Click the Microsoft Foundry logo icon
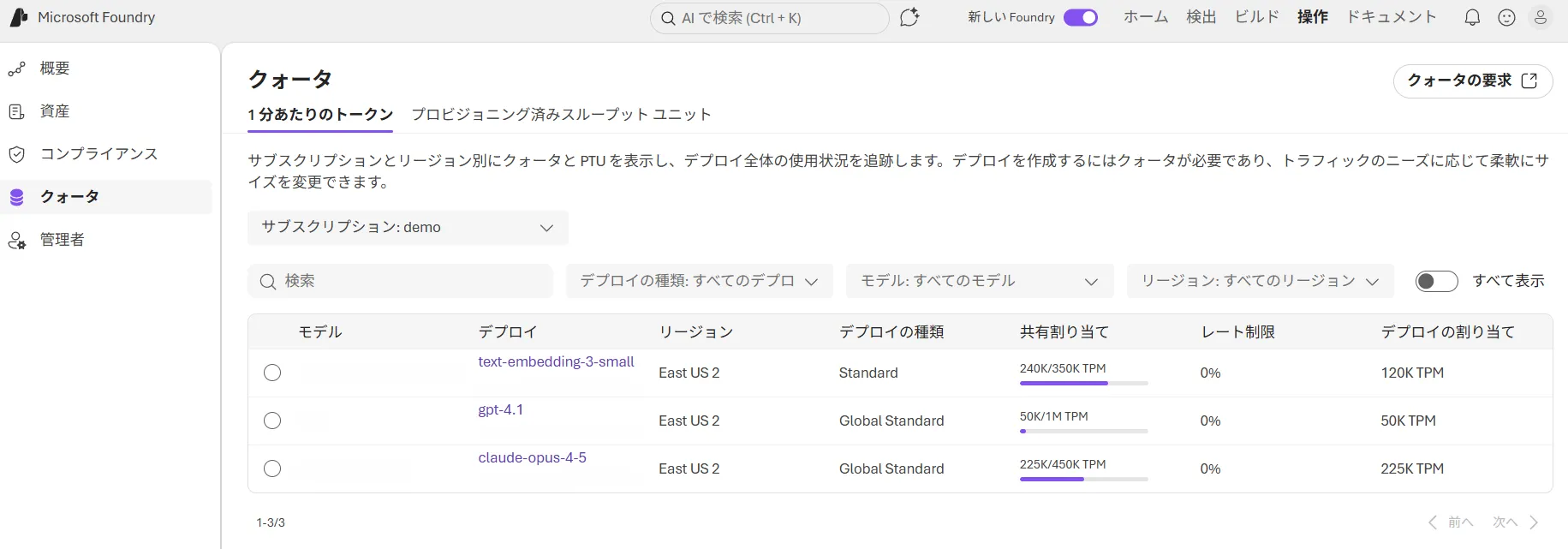This screenshot has width=1568, height=549. (x=18, y=17)
